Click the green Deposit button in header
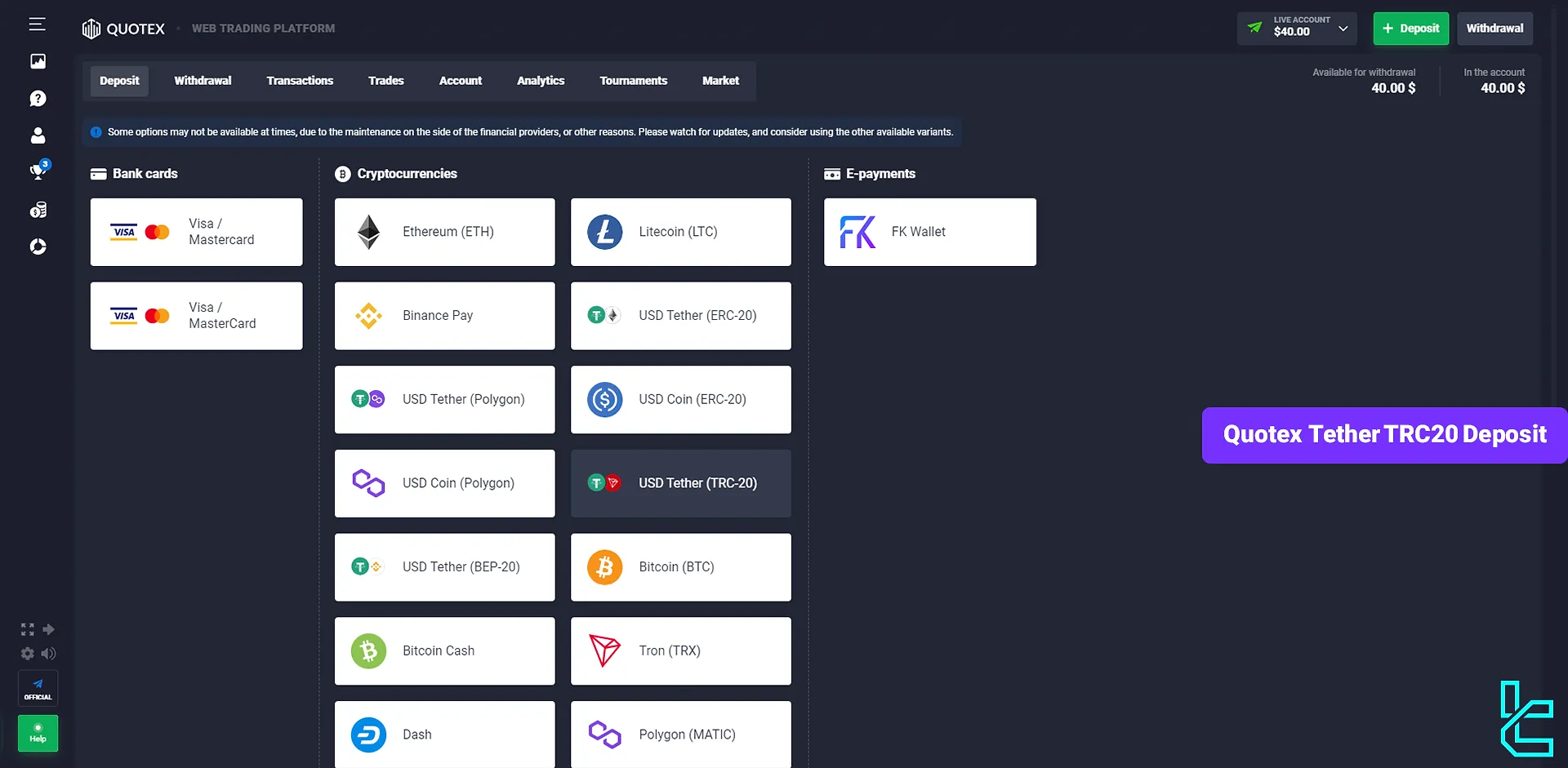This screenshot has width=1568, height=768. [x=1411, y=29]
